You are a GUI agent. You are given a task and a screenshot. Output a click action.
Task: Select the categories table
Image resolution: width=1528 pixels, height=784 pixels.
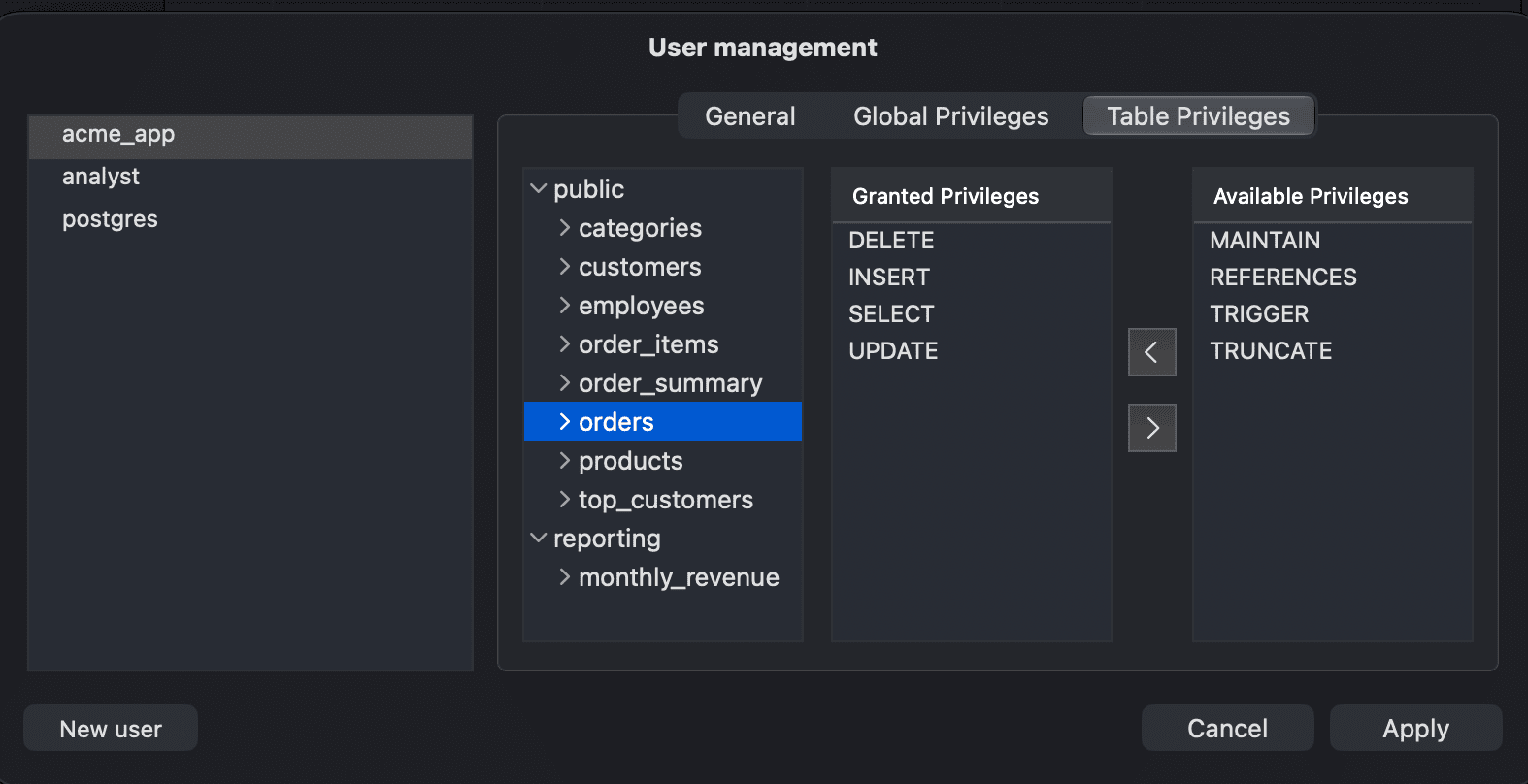click(x=640, y=228)
